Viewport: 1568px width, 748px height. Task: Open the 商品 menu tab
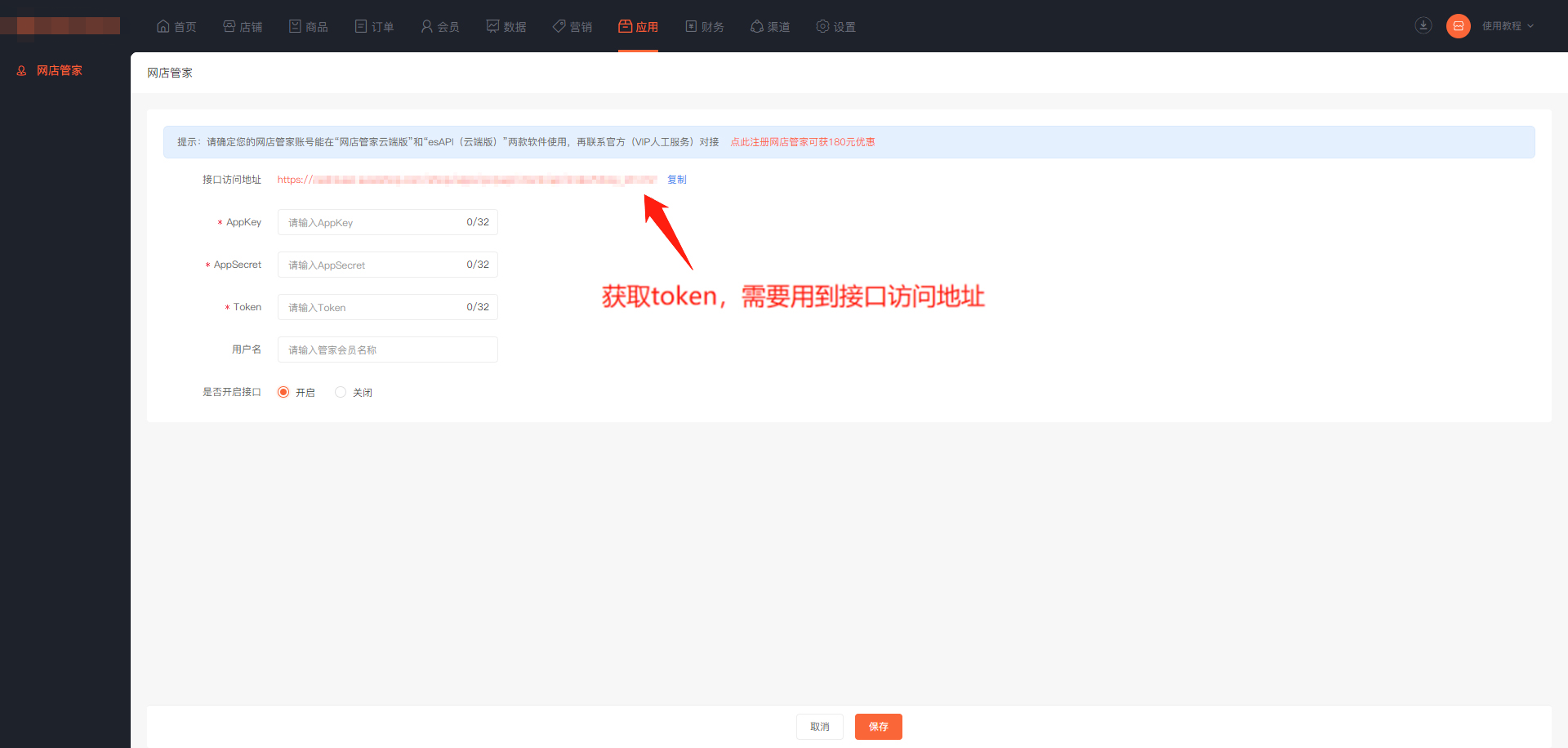[x=309, y=26]
